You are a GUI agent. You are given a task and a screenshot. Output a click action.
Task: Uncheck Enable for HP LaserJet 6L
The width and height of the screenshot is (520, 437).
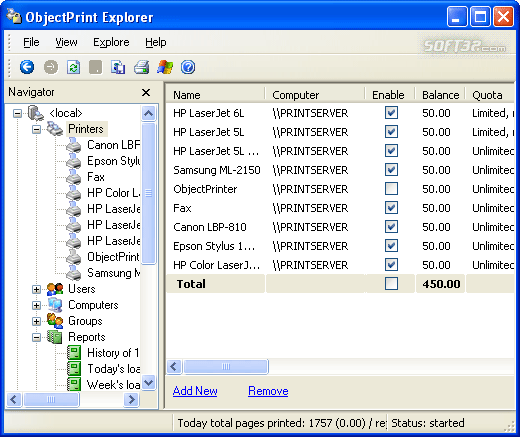(x=391, y=113)
